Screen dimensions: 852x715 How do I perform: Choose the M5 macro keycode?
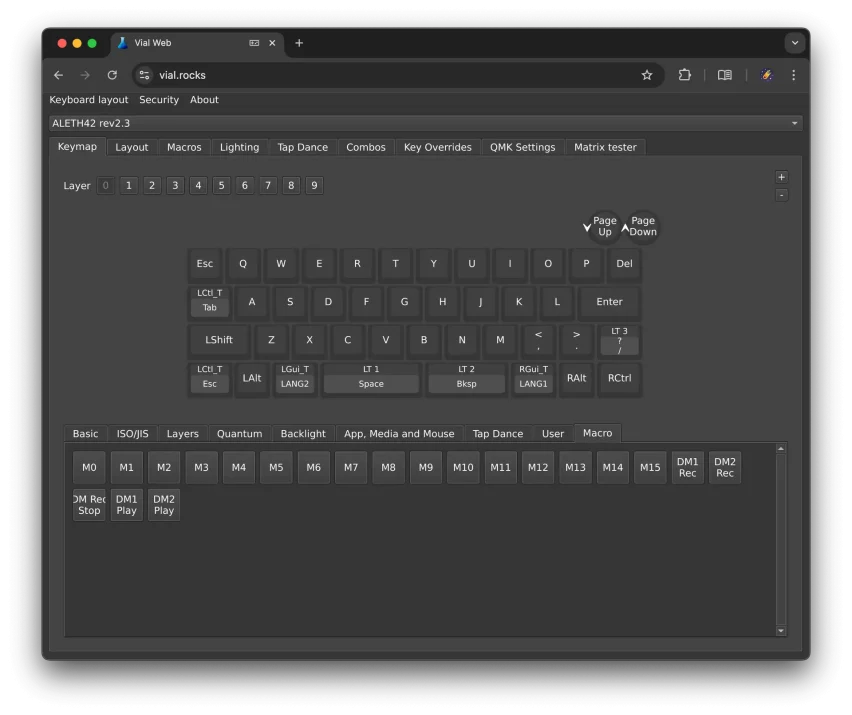pos(276,467)
